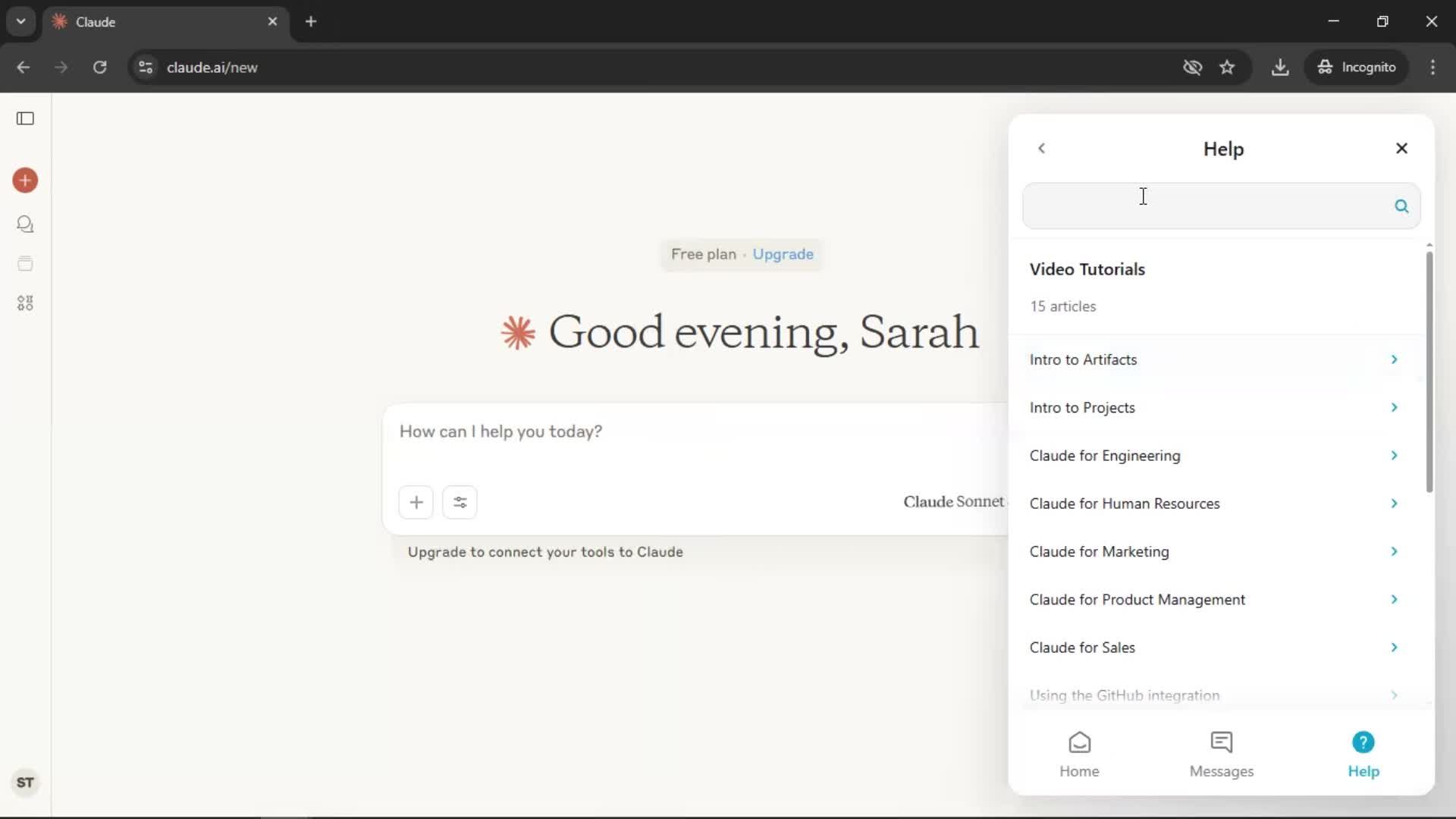This screenshot has width=1456, height=819.
Task: Click the Upgrade link beside Free plan
Action: 783,254
